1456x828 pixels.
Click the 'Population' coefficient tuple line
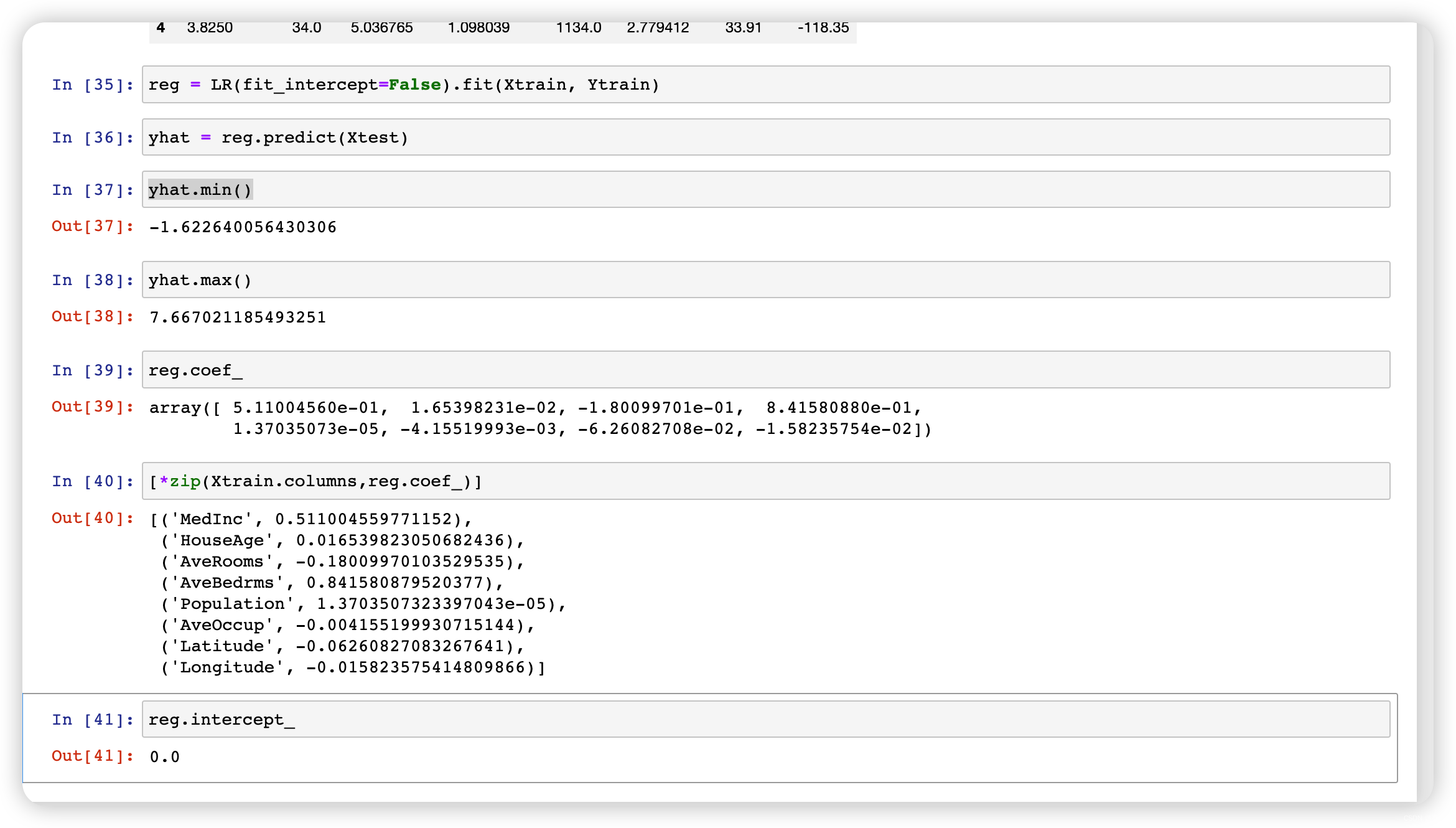pyautogui.click(x=363, y=604)
